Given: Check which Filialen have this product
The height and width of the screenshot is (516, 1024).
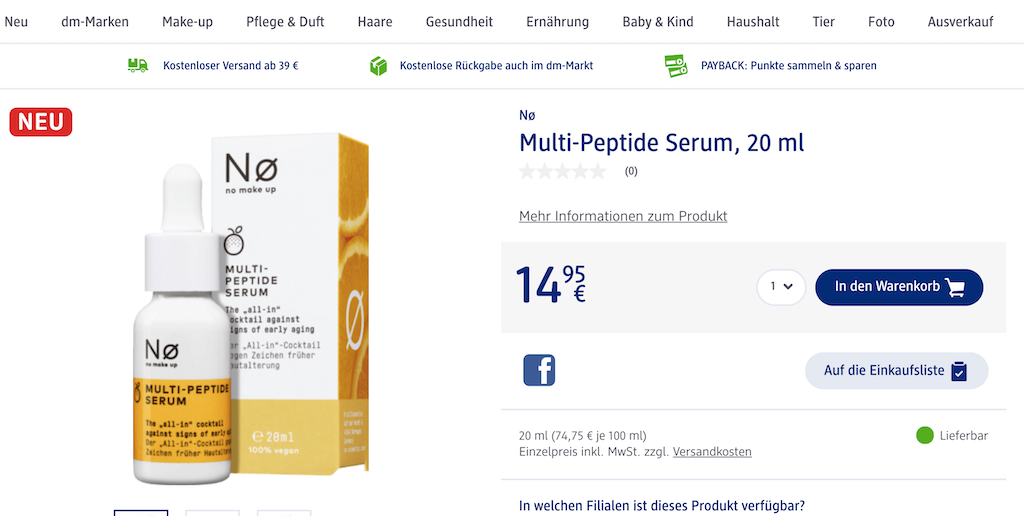Looking at the screenshot, I should pyautogui.click(x=662, y=506).
